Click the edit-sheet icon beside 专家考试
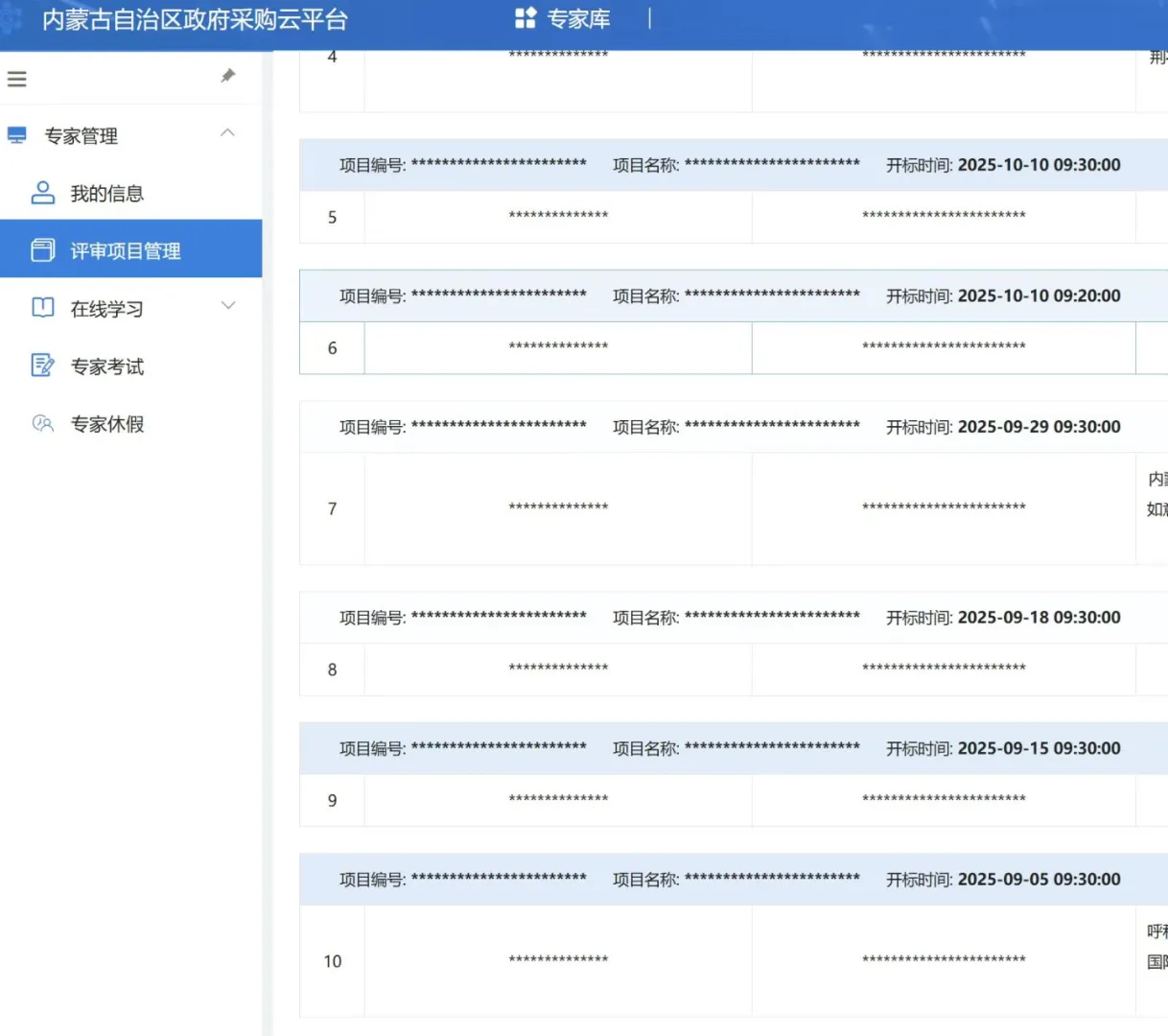The width and height of the screenshot is (1168, 1036). (43, 365)
